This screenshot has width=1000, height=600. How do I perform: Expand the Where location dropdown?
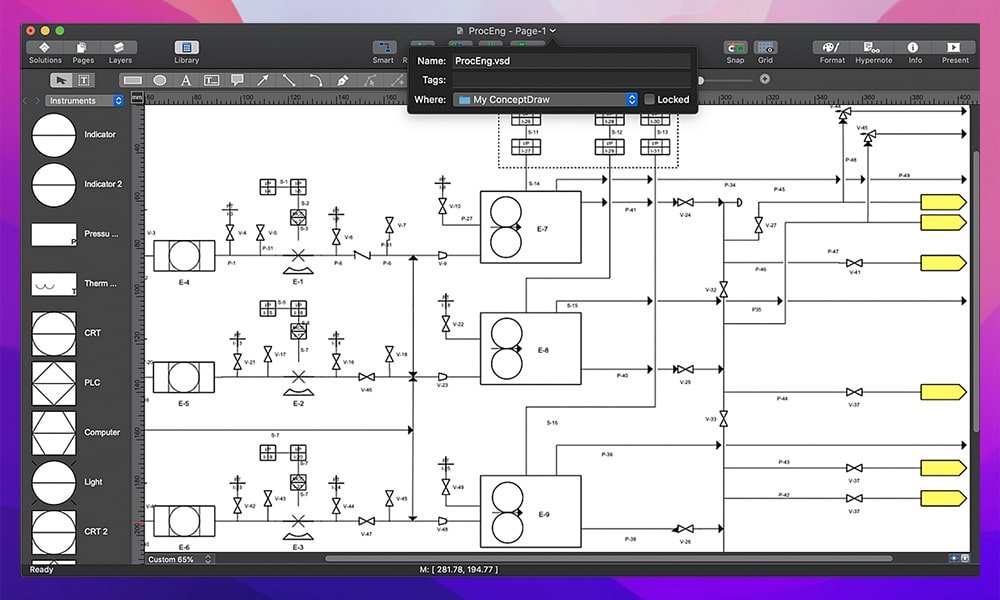(x=631, y=100)
